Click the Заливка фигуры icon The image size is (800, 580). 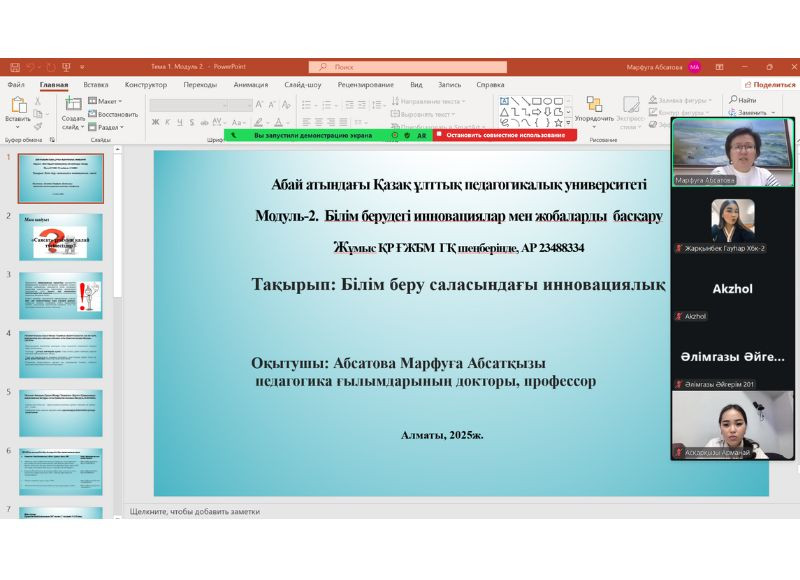[652, 99]
